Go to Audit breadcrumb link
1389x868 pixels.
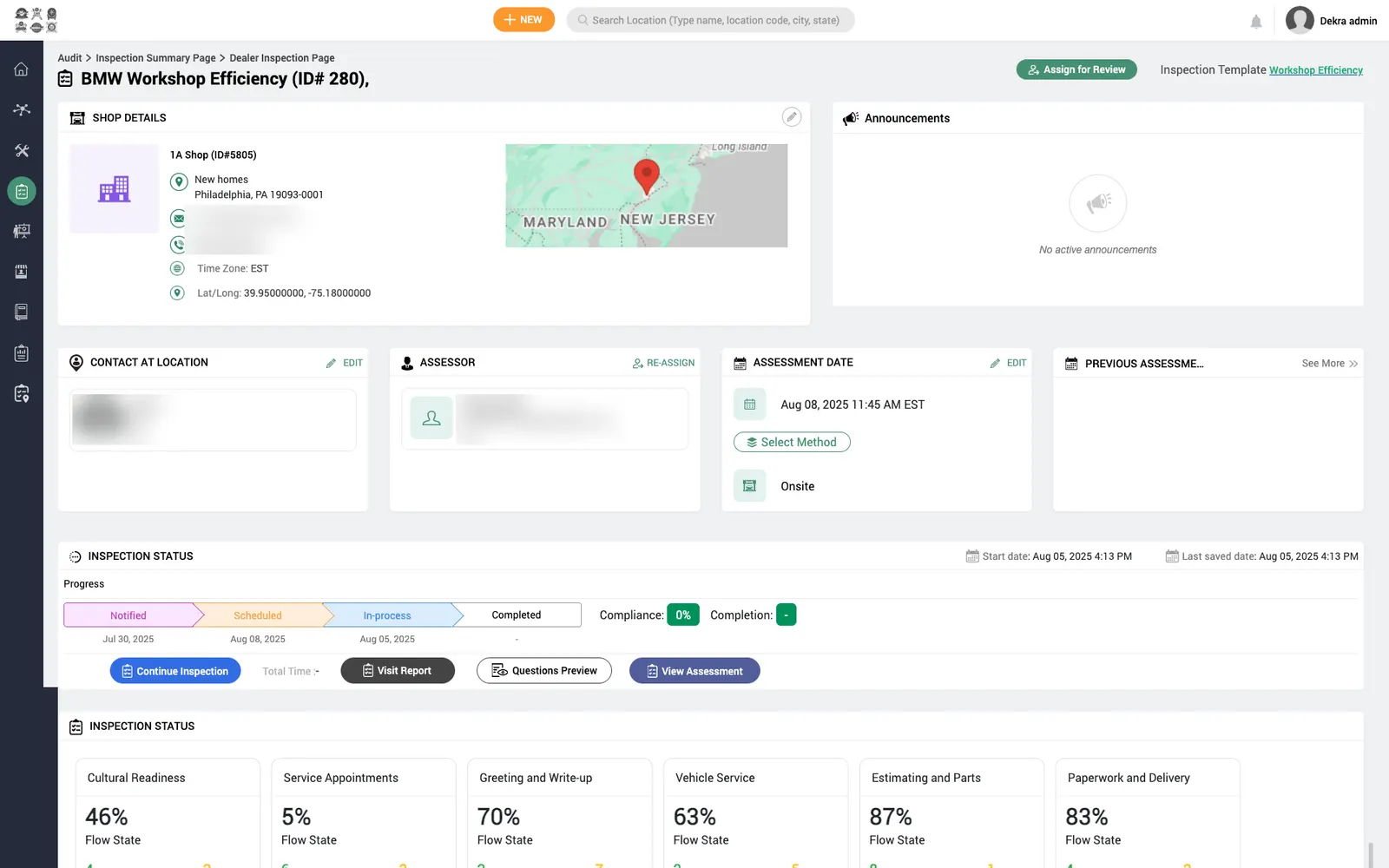[x=69, y=58]
